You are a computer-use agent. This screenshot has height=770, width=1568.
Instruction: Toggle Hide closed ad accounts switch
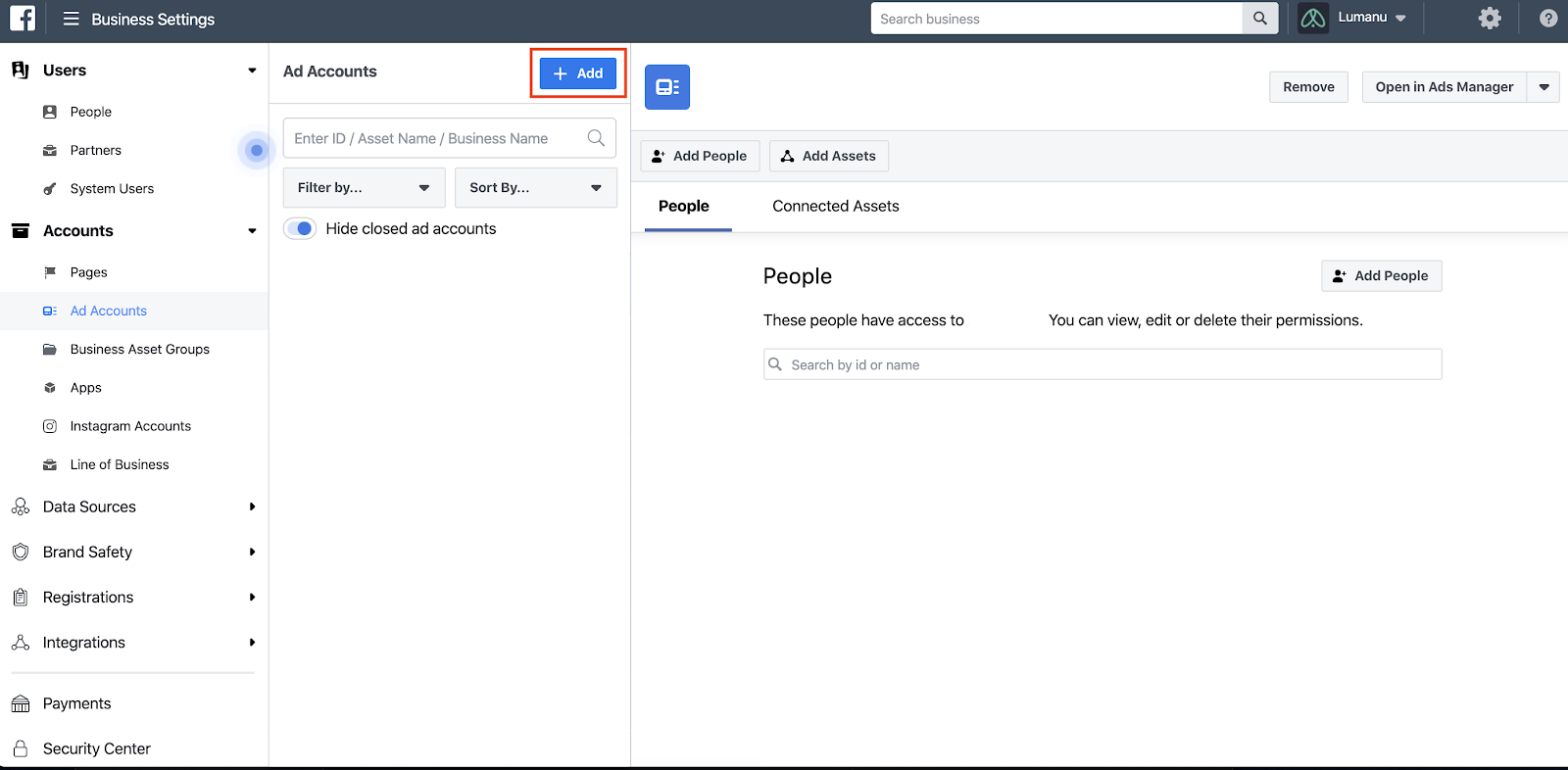pyautogui.click(x=300, y=228)
